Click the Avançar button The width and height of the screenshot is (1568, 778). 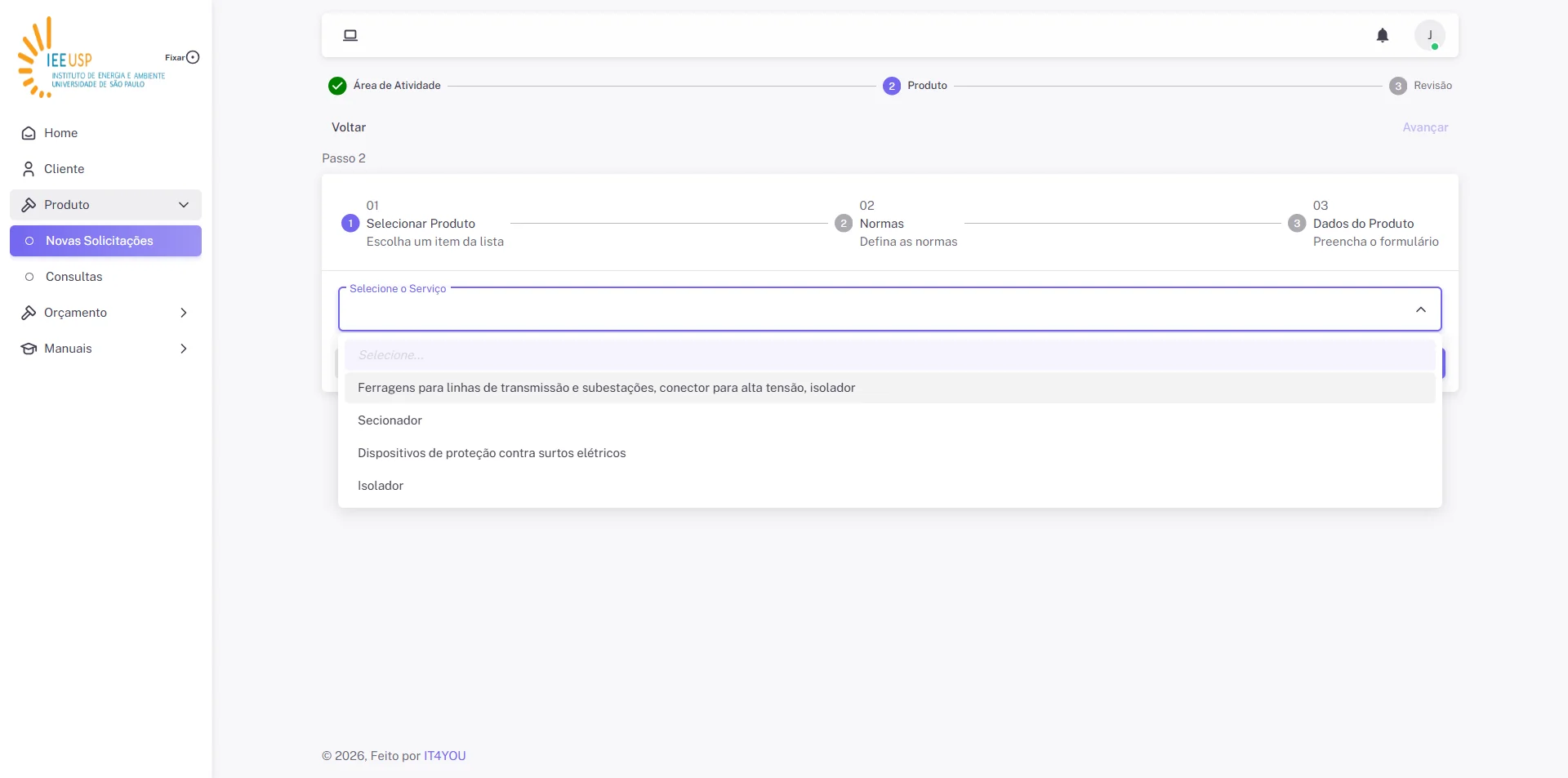pyautogui.click(x=1425, y=127)
